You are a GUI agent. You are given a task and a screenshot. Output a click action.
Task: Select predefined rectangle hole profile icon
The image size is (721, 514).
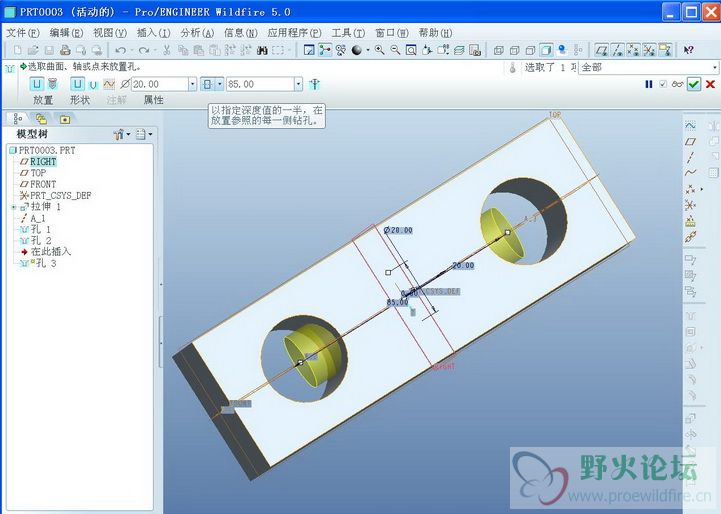click(x=77, y=84)
